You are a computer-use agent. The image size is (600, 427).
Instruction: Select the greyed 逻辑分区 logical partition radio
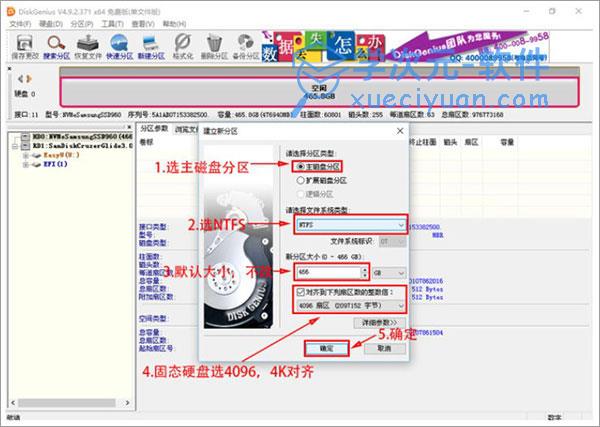pos(300,194)
